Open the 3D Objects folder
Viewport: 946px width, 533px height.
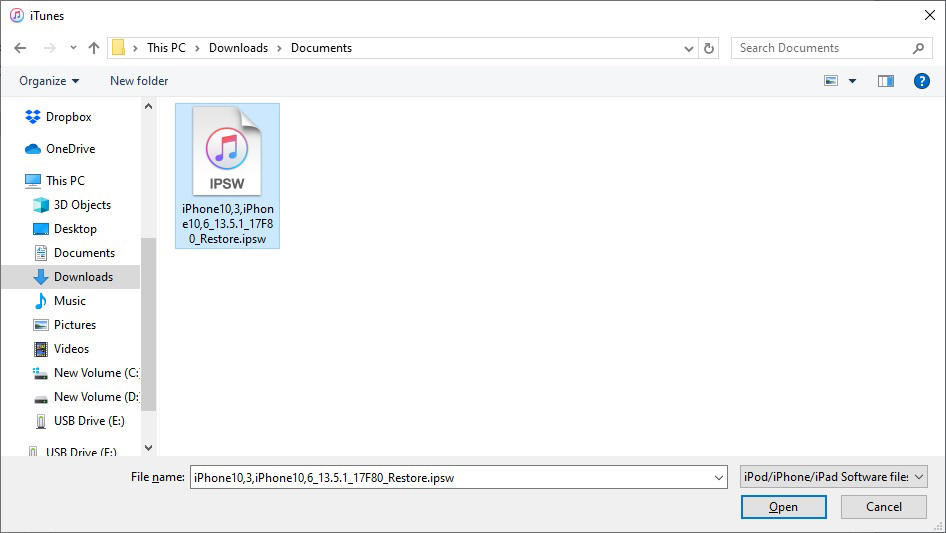82,205
